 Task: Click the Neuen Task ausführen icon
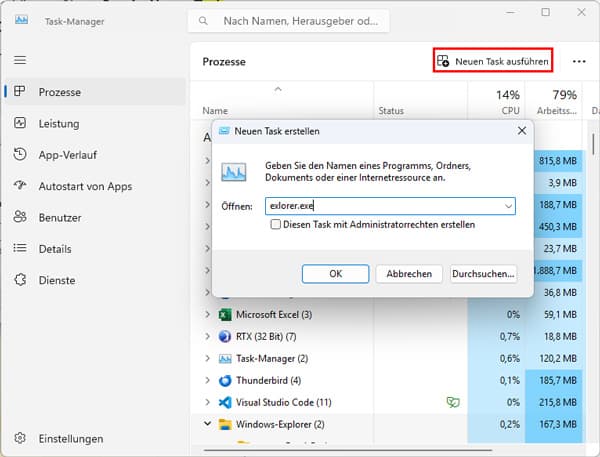coord(443,61)
